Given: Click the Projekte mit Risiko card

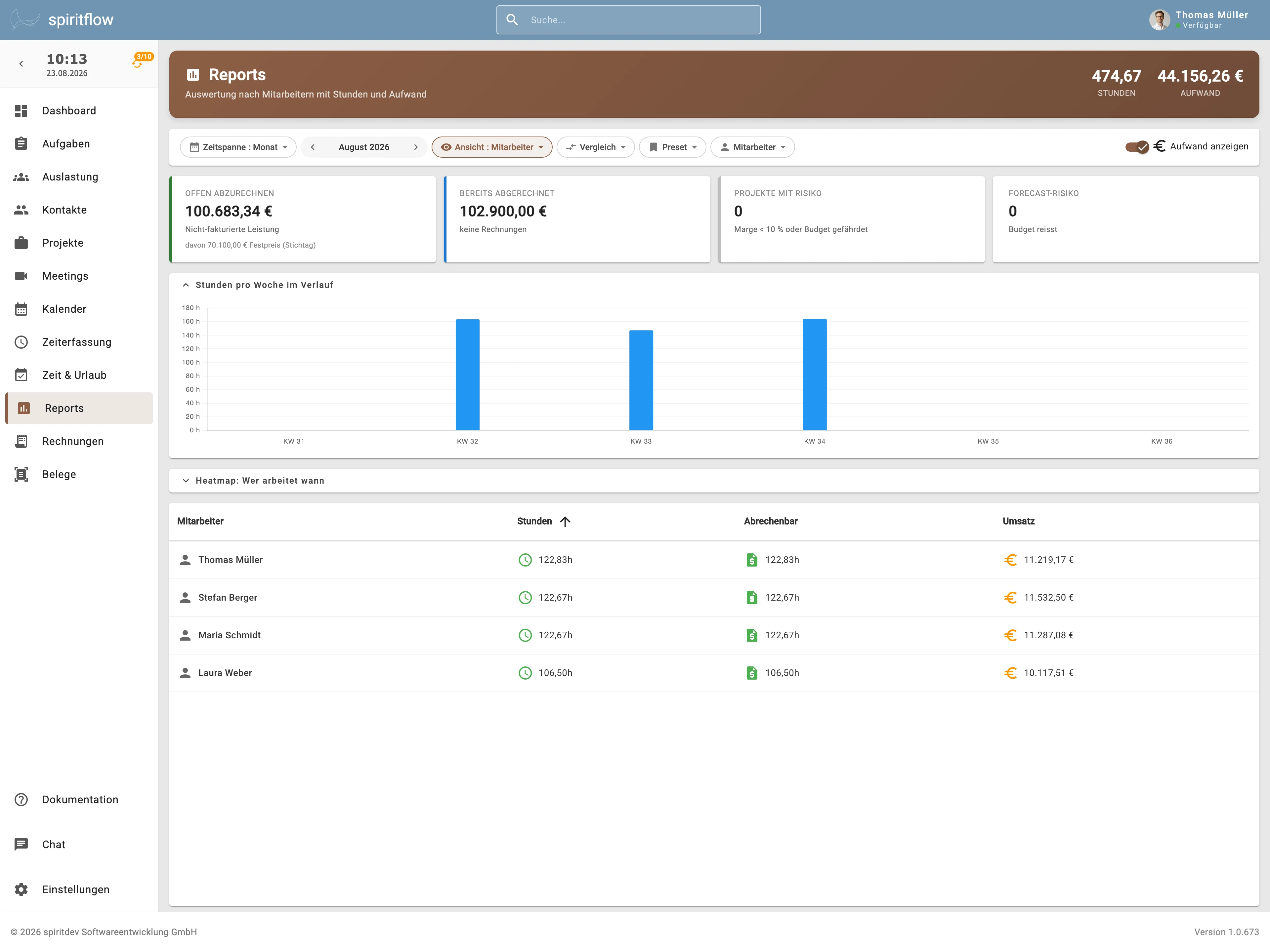Looking at the screenshot, I should point(851,219).
